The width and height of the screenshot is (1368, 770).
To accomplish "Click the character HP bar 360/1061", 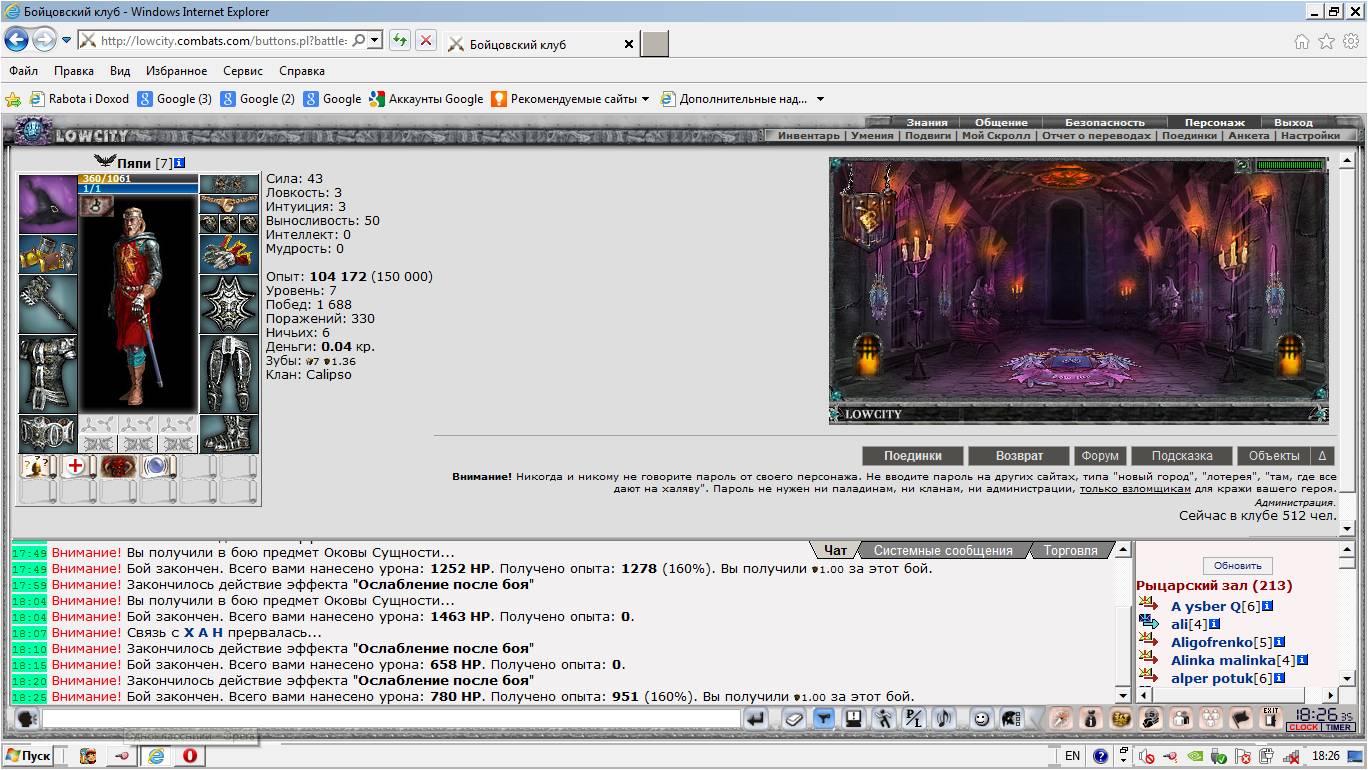I will (x=138, y=178).
